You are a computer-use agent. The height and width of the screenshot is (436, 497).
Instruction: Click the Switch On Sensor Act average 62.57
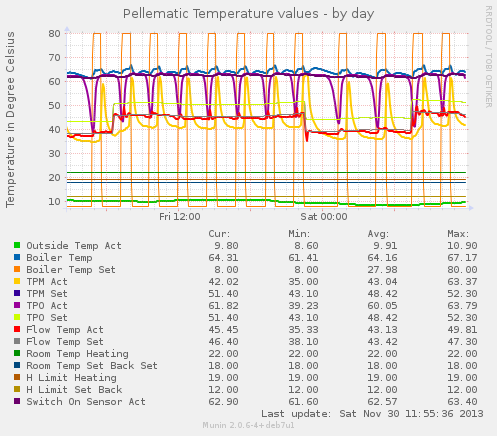point(382,402)
